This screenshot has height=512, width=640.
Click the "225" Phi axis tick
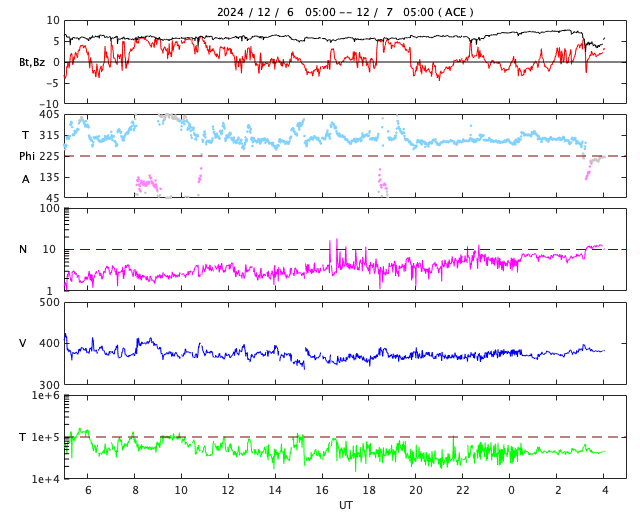coord(49,156)
